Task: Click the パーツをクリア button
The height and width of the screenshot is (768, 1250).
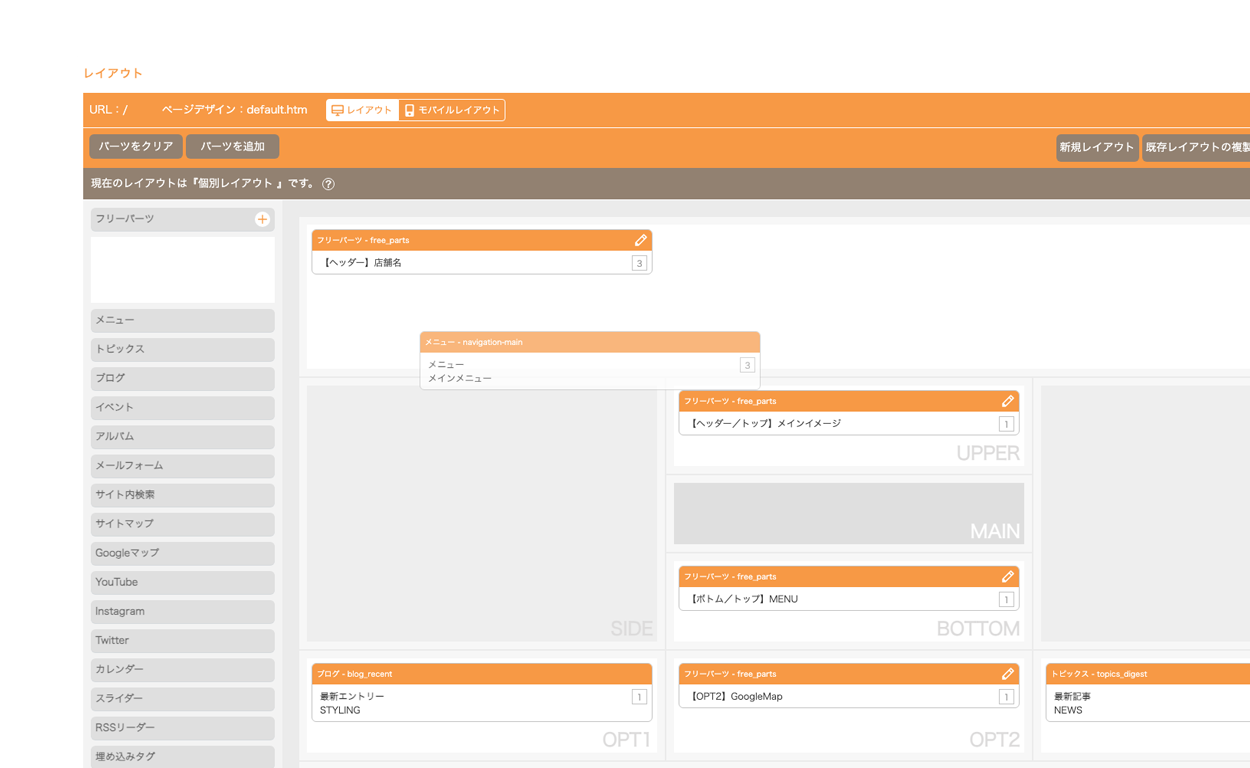Action: tap(136, 146)
